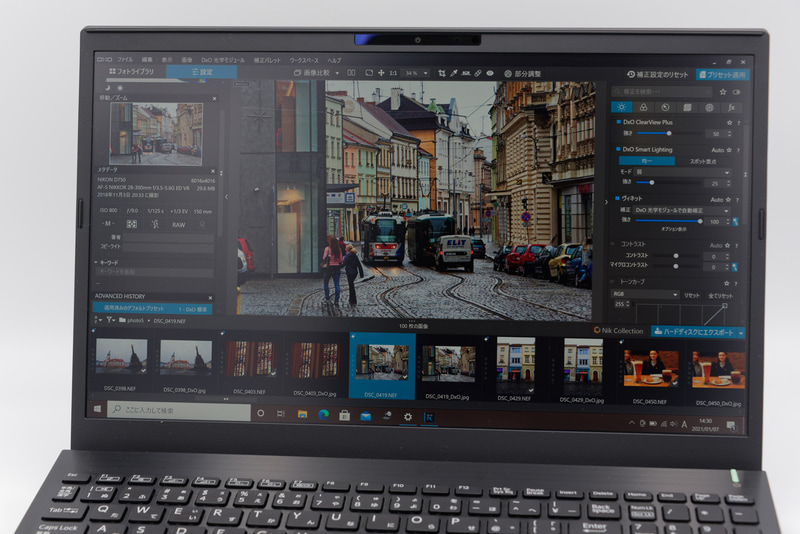The image size is (800, 534).
Task: Toggle active corrections only switch
Action: click(x=736, y=92)
